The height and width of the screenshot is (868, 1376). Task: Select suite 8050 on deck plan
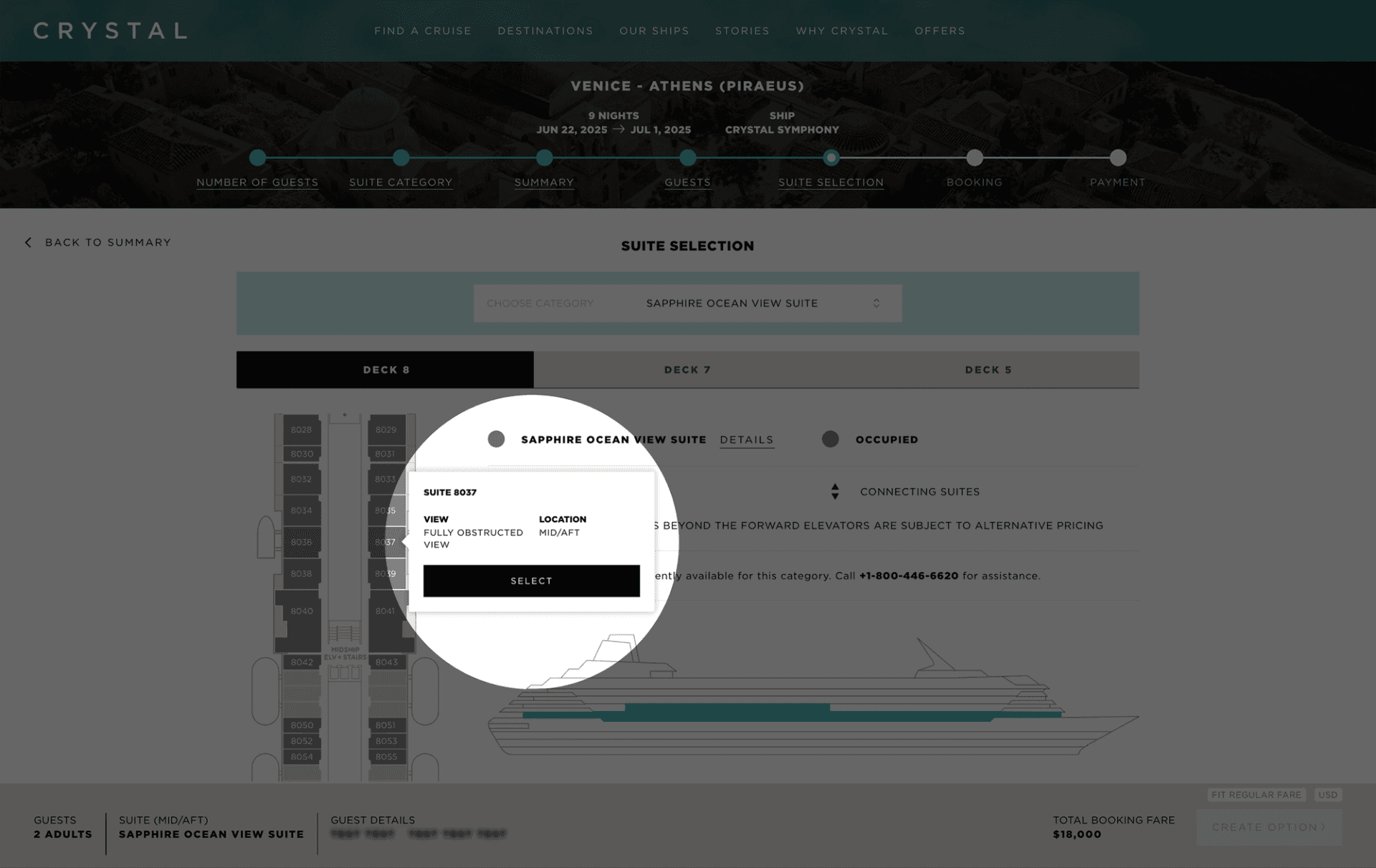[x=302, y=725]
